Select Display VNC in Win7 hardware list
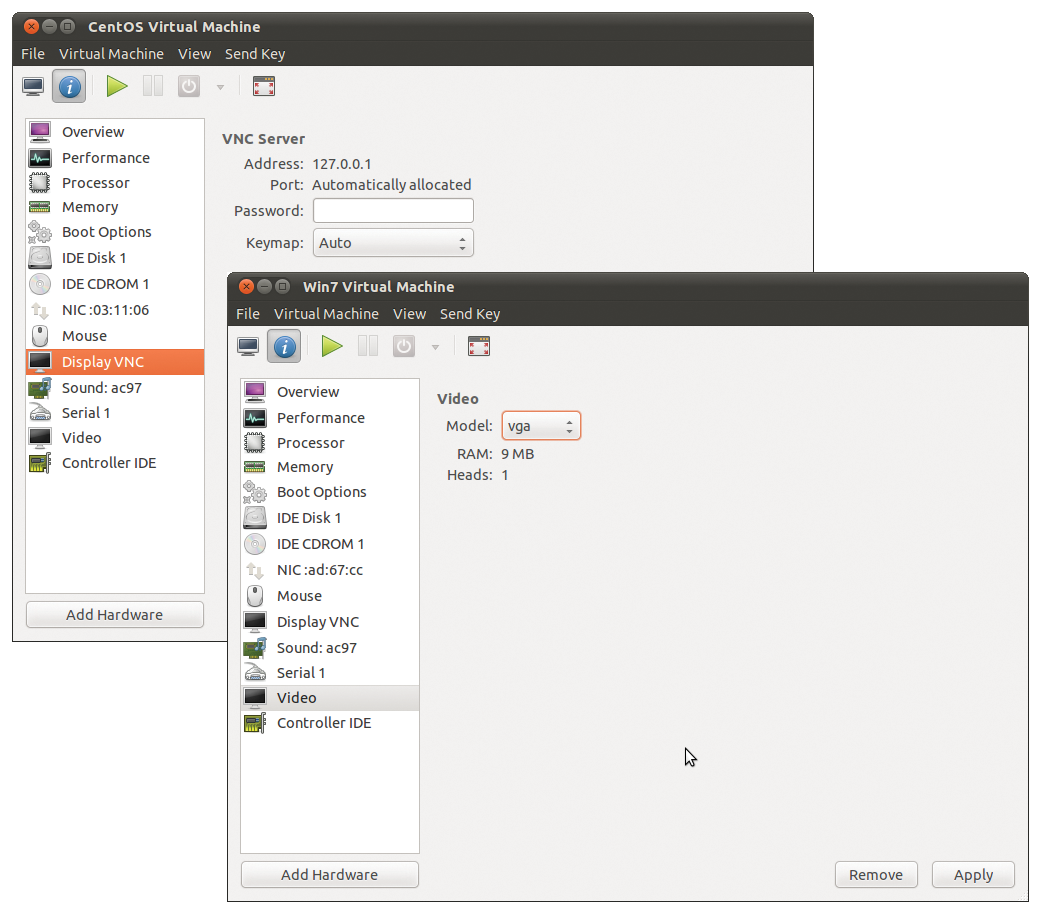This screenshot has height=912, width=1042. click(330, 622)
